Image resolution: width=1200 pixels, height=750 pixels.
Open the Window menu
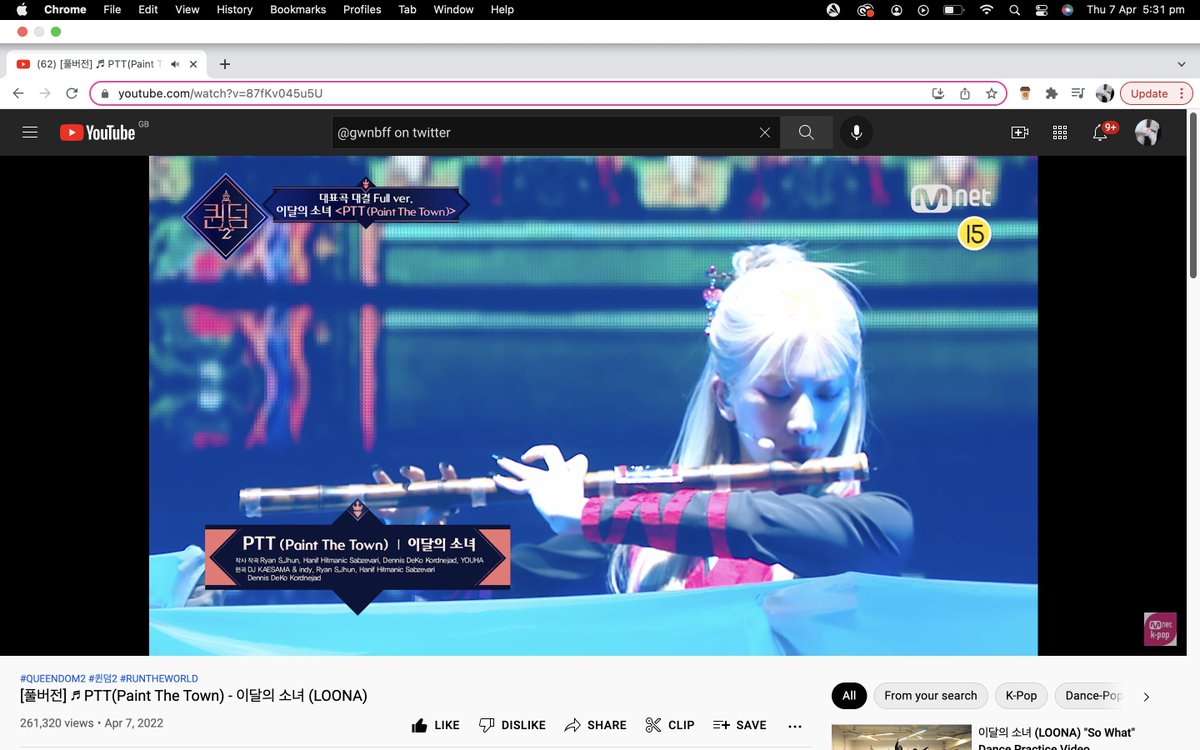(x=453, y=9)
